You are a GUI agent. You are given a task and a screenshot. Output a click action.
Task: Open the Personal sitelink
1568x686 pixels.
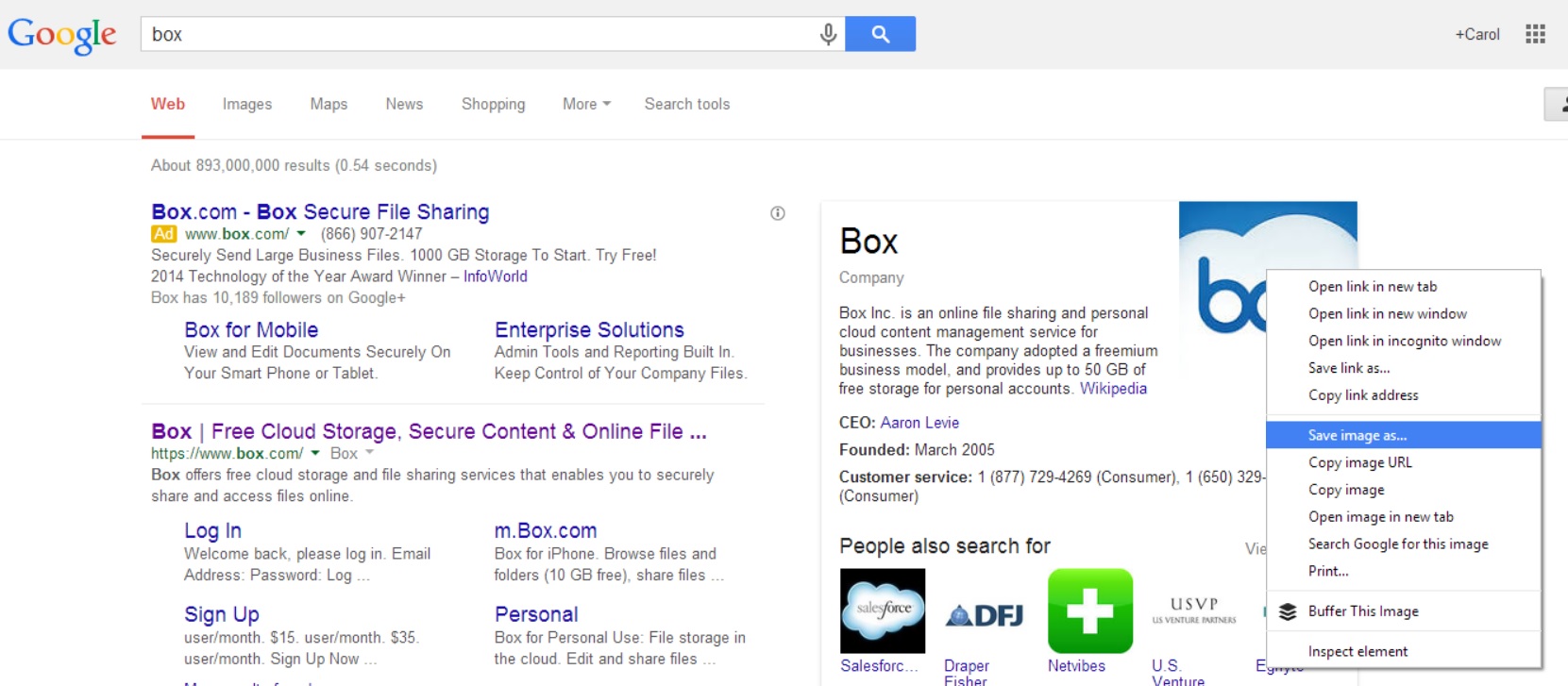point(536,615)
